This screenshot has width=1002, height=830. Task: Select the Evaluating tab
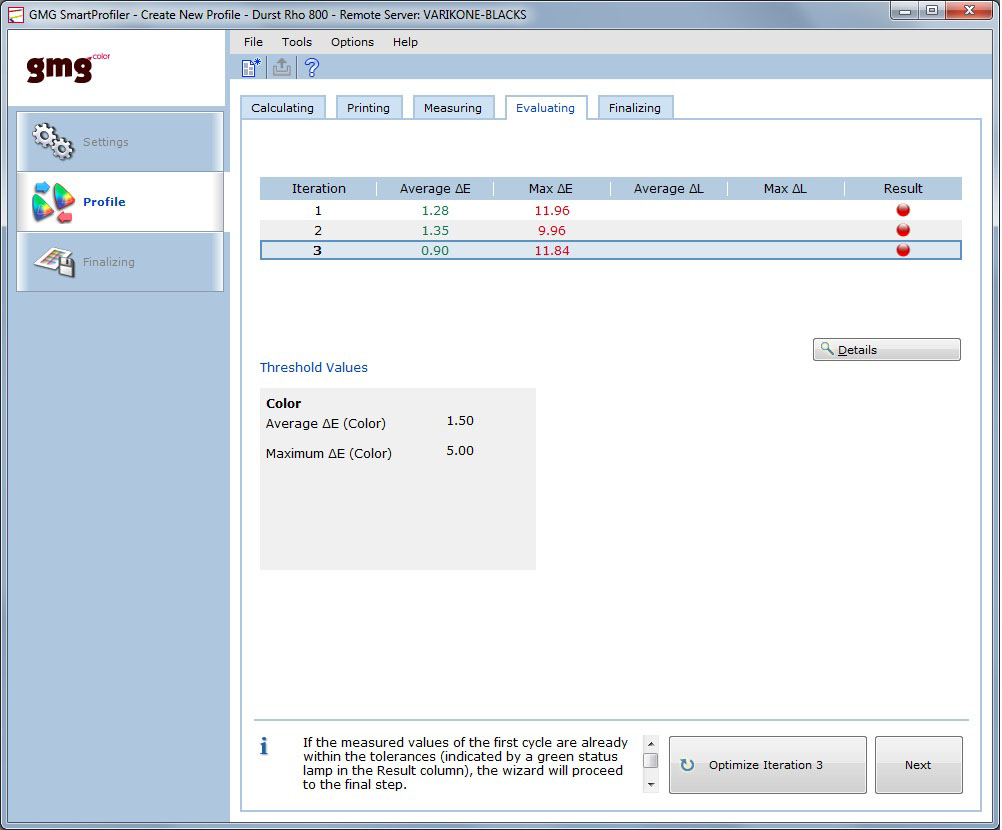pyautogui.click(x=545, y=108)
